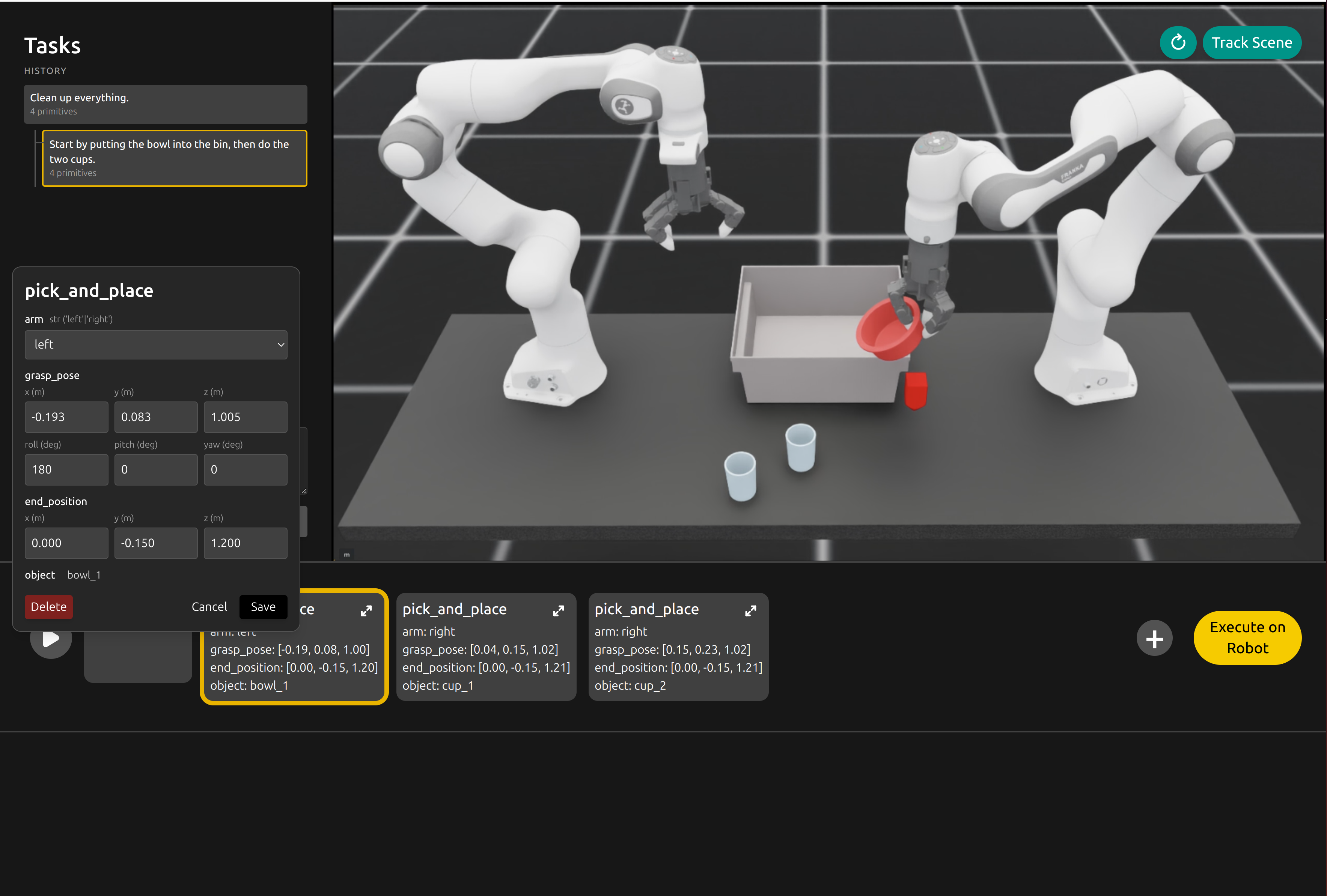
Task: Click the Save button in editor
Action: point(263,607)
